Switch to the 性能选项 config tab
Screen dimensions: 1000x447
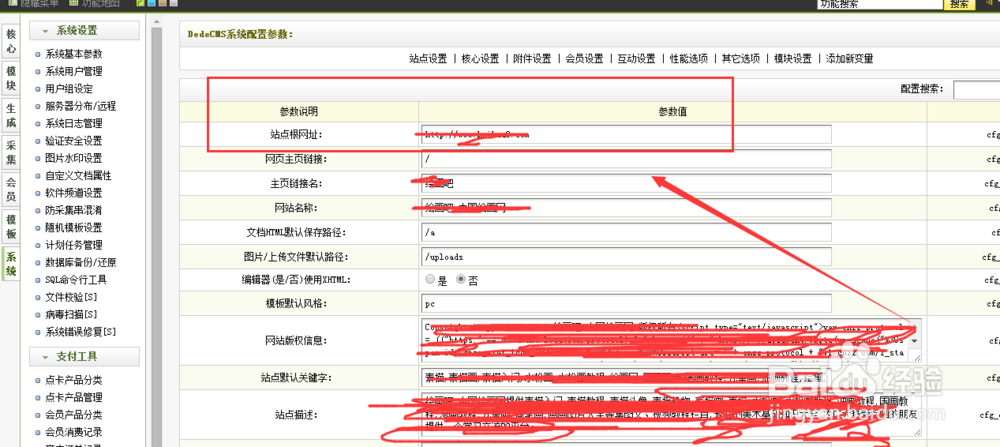coord(689,59)
